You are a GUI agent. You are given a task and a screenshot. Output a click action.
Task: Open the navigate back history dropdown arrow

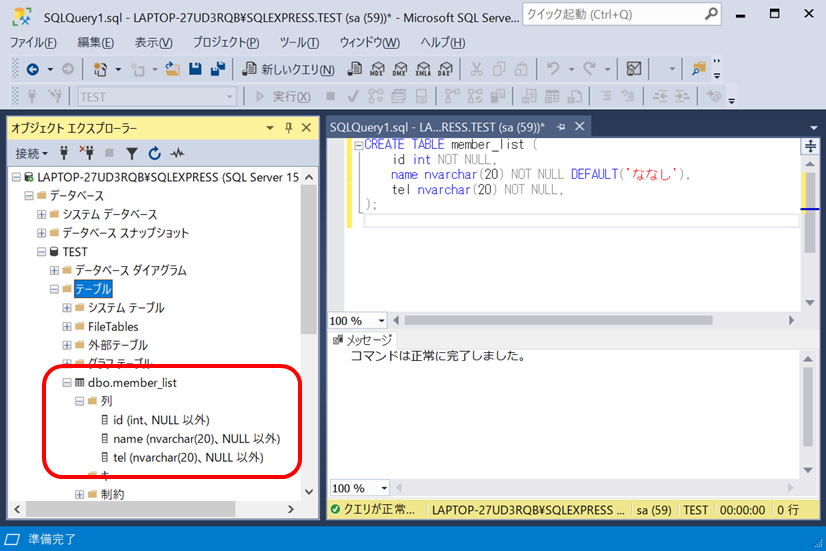pos(50,69)
